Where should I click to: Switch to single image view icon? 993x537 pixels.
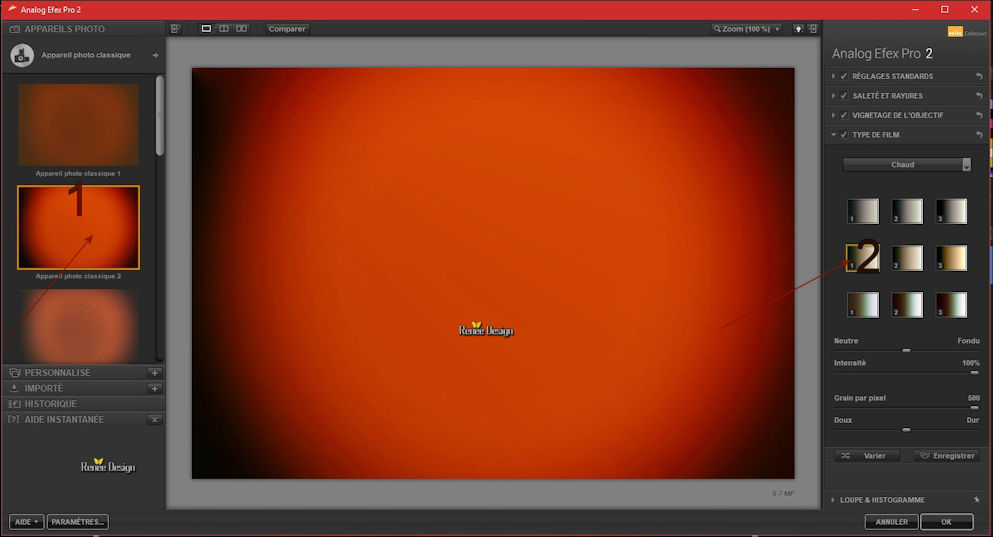(x=206, y=28)
